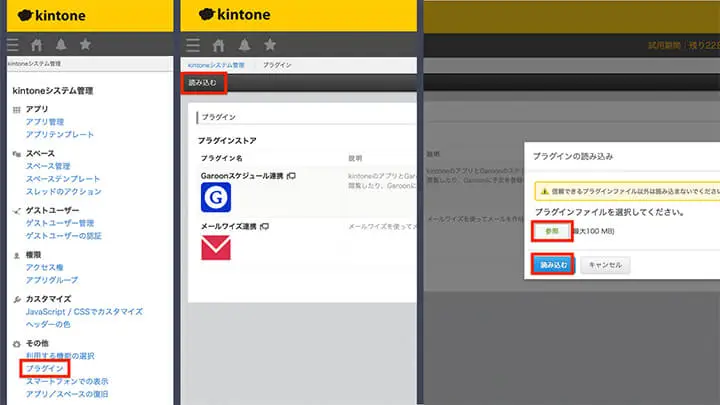Click the blue Garoon G plugin icon
This screenshot has width=720, height=405.
(216, 197)
